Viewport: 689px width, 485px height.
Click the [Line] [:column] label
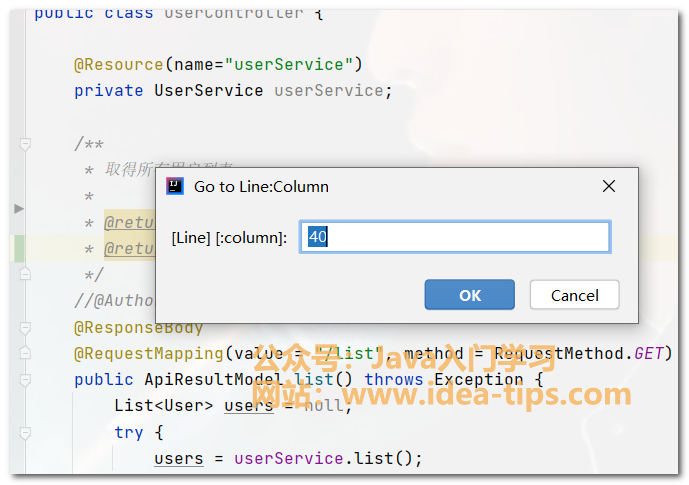point(229,238)
